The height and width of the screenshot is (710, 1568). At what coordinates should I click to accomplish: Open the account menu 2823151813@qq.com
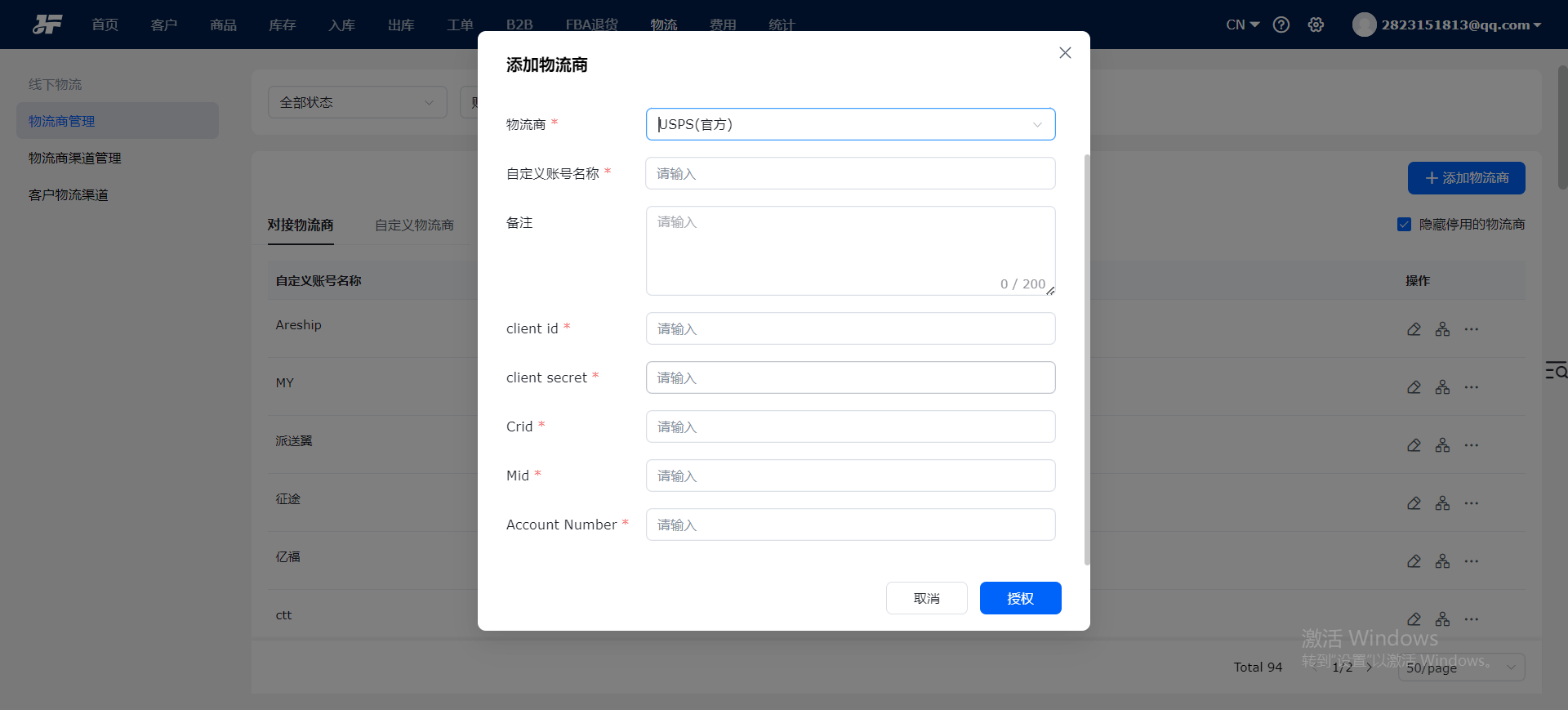pos(1461,25)
